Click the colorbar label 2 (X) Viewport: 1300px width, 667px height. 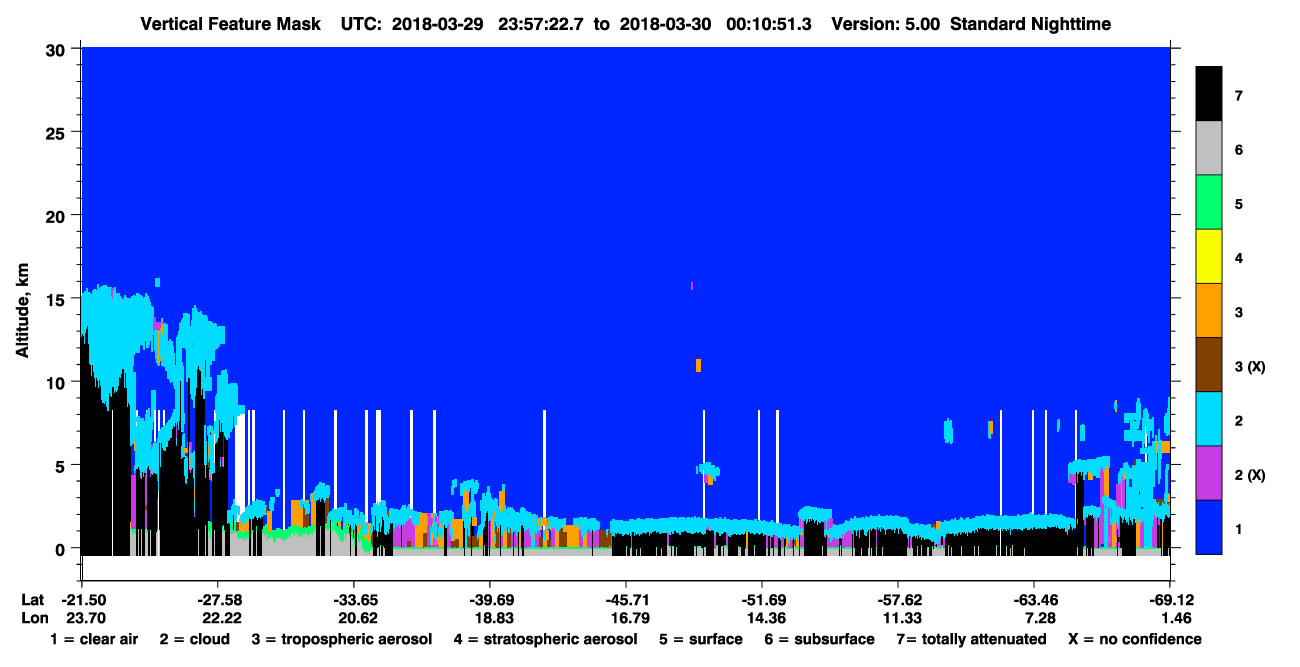tap(1250, 474)
